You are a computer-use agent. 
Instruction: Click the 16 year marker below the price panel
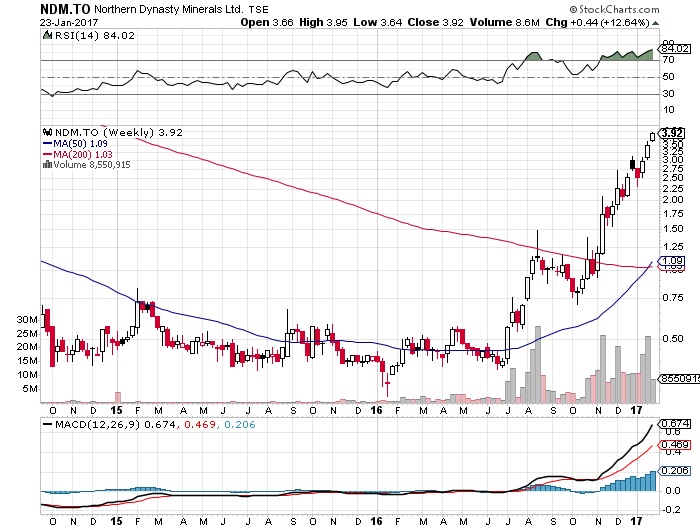376,409
